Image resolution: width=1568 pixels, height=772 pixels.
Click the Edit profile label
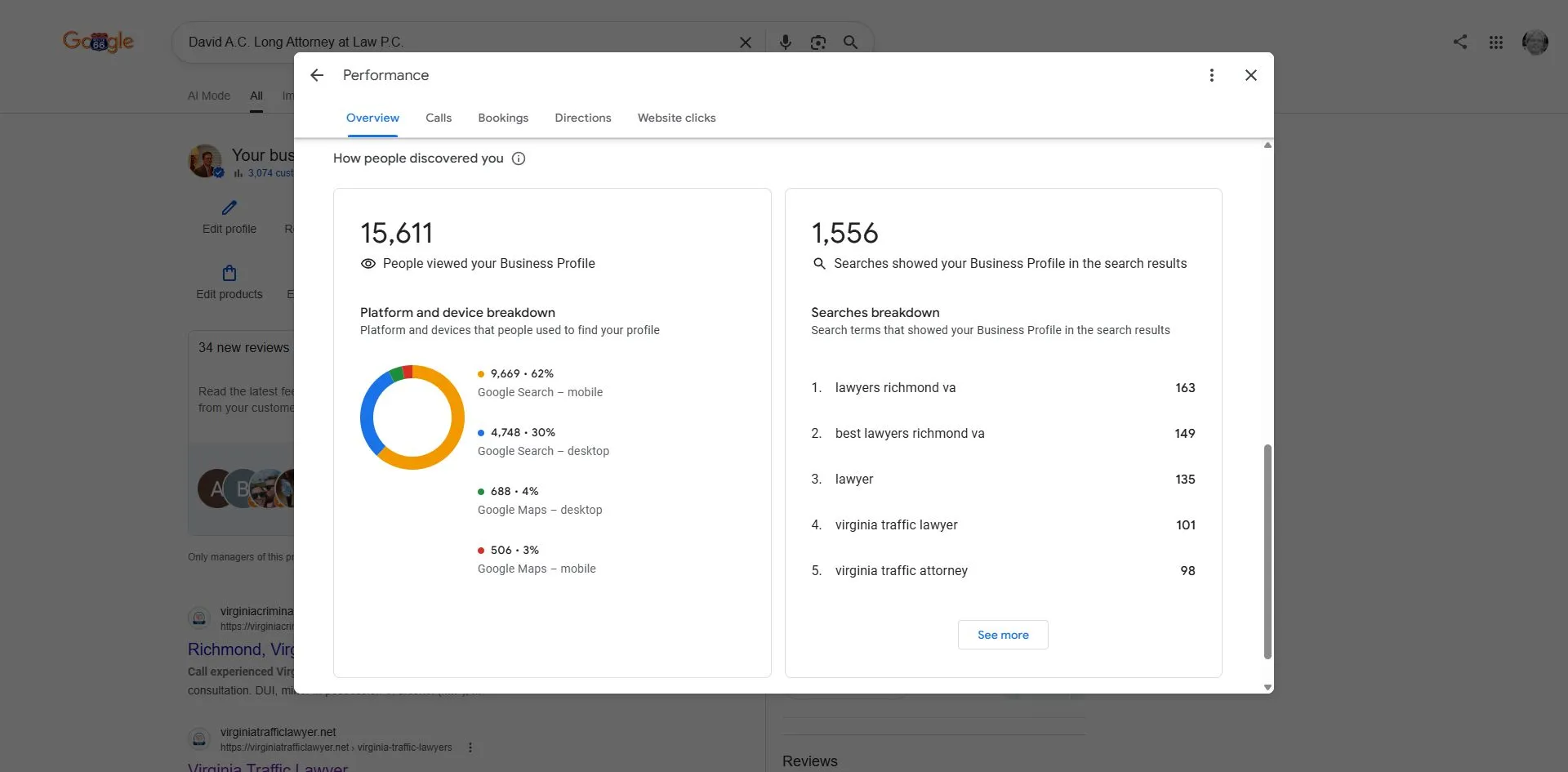click(x=229, y=229)
